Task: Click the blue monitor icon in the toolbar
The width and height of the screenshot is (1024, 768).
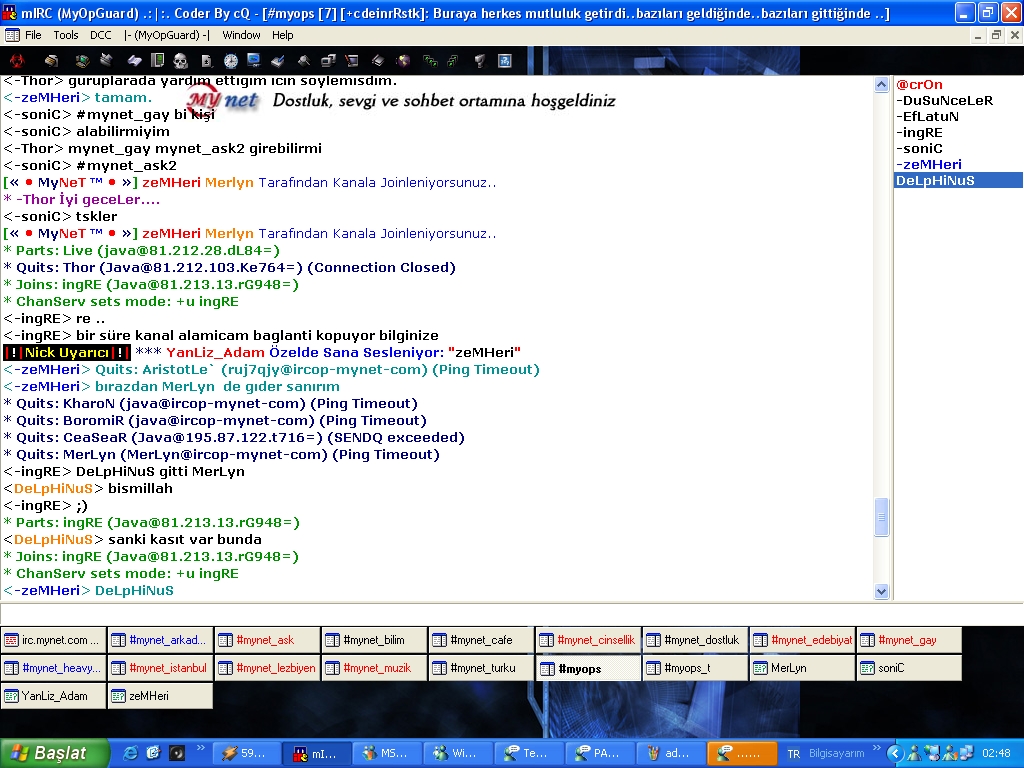Action: point(253,61)
